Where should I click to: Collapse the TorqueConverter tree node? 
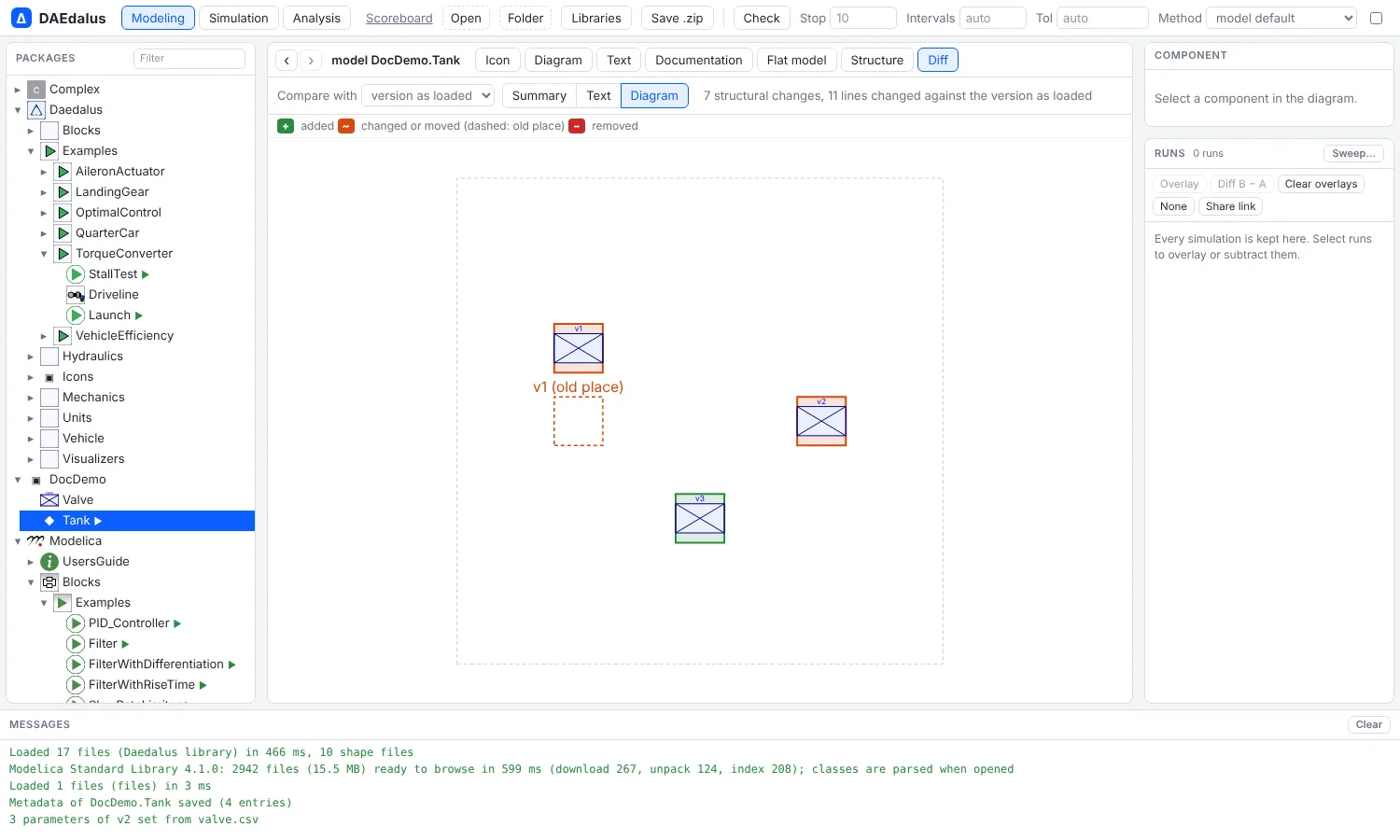click(44, 254)
